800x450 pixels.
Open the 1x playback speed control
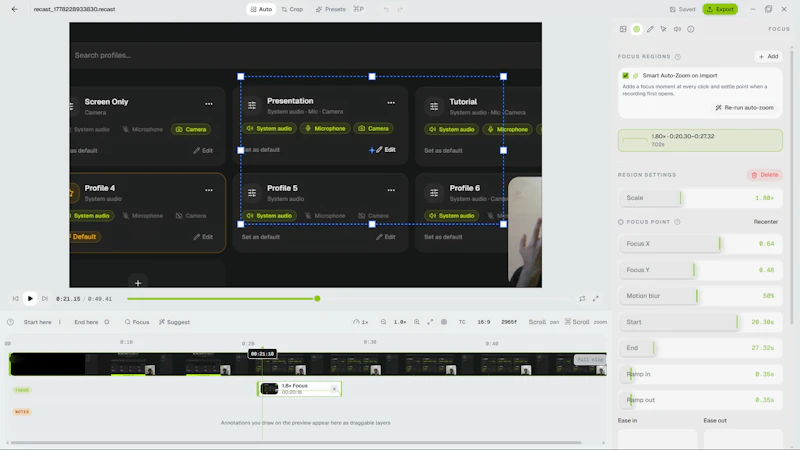click(x=361, y=322)
